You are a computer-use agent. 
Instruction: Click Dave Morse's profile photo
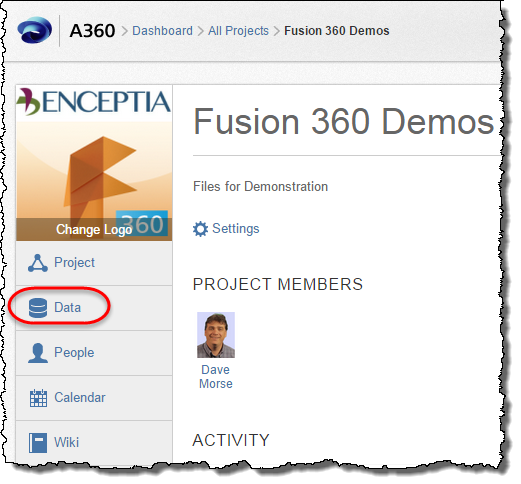pos(216,335)
